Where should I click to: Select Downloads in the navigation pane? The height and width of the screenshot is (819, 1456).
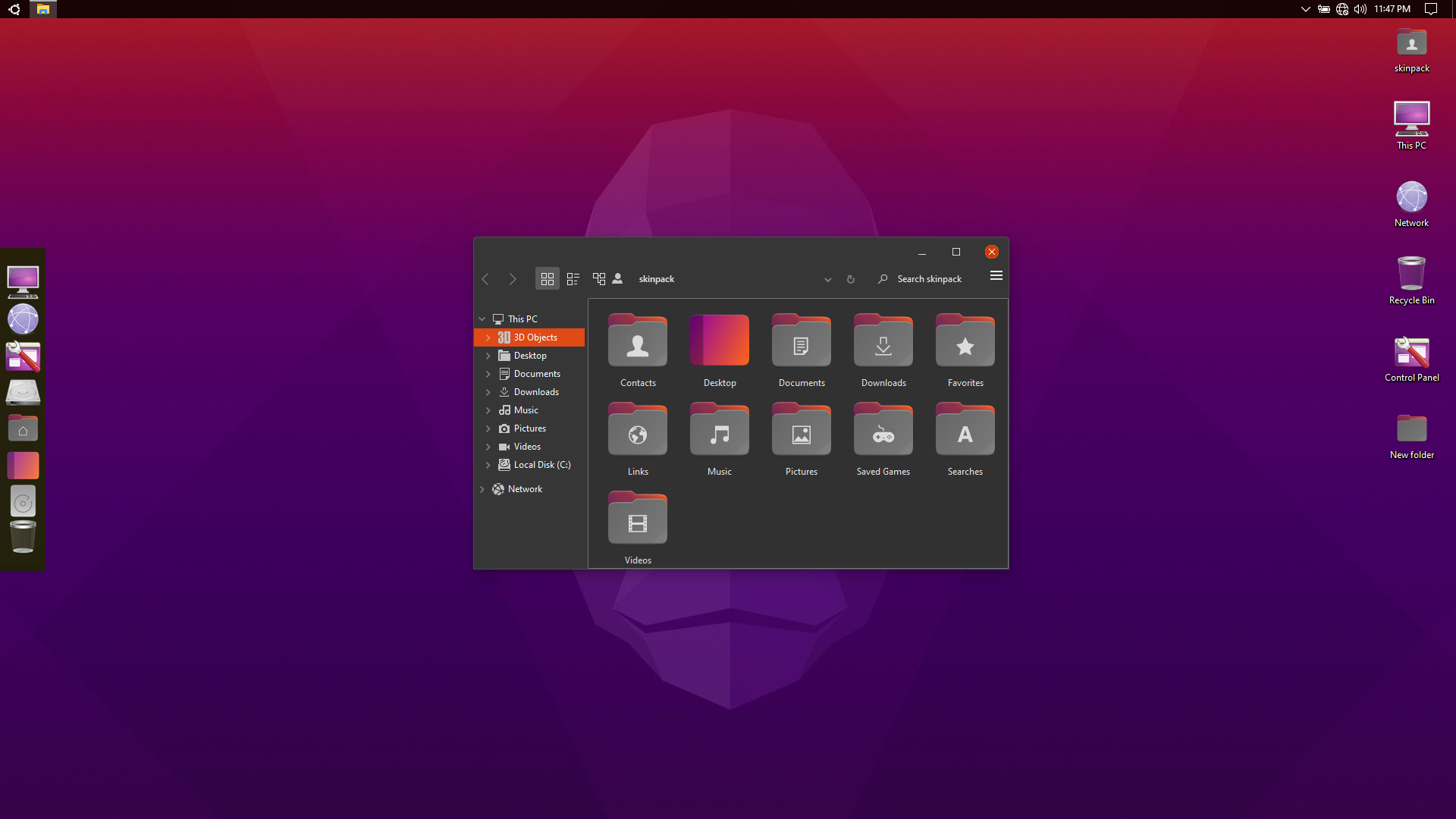point(535,392)
